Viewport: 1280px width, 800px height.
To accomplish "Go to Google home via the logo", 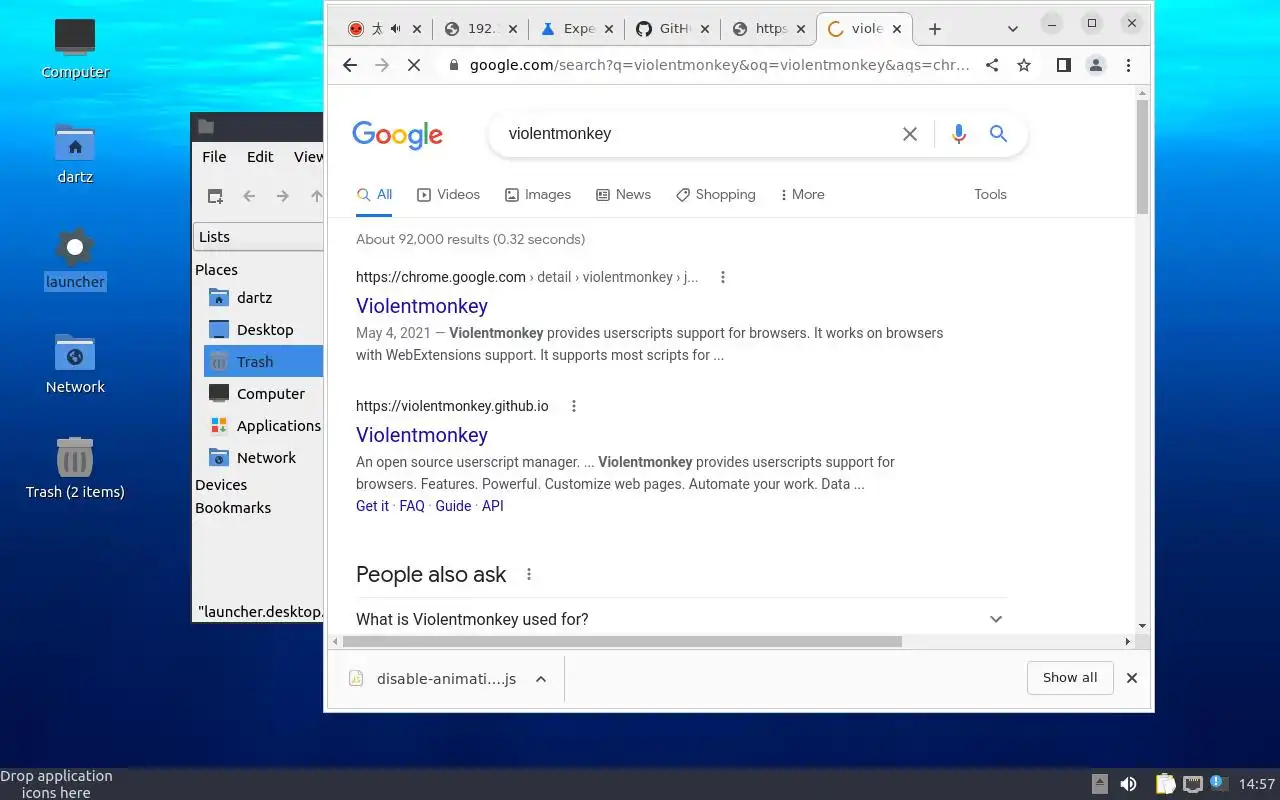I will pos(397,135).
